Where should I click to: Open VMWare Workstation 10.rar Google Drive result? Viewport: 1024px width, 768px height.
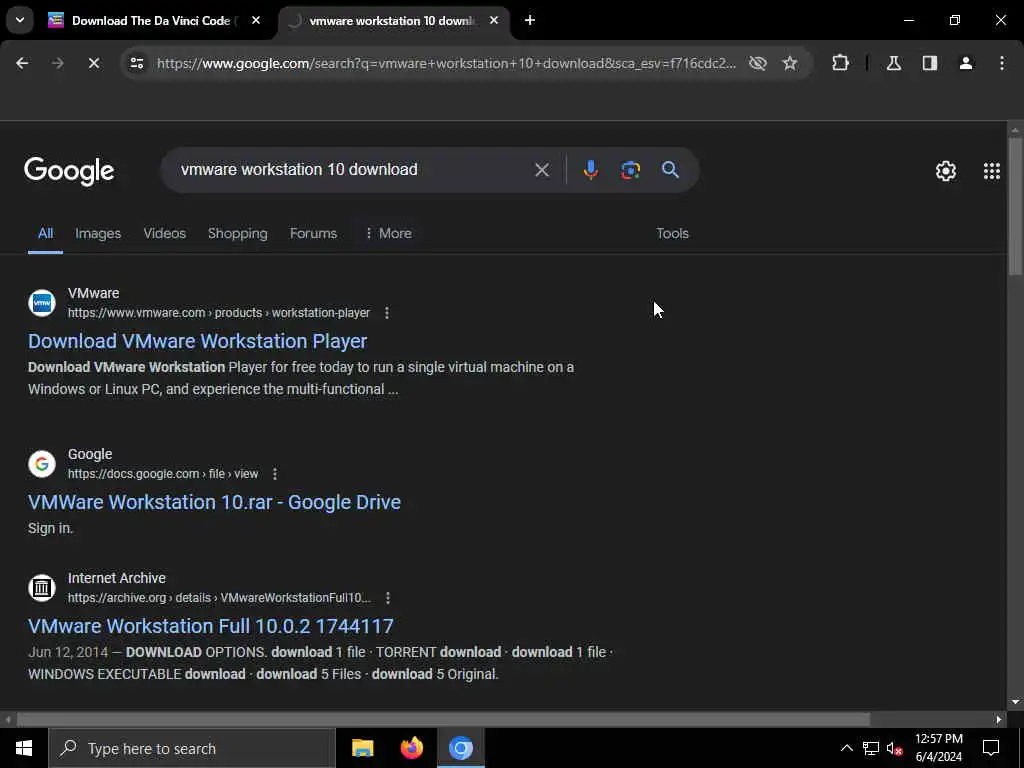click(x=214, y=502)
